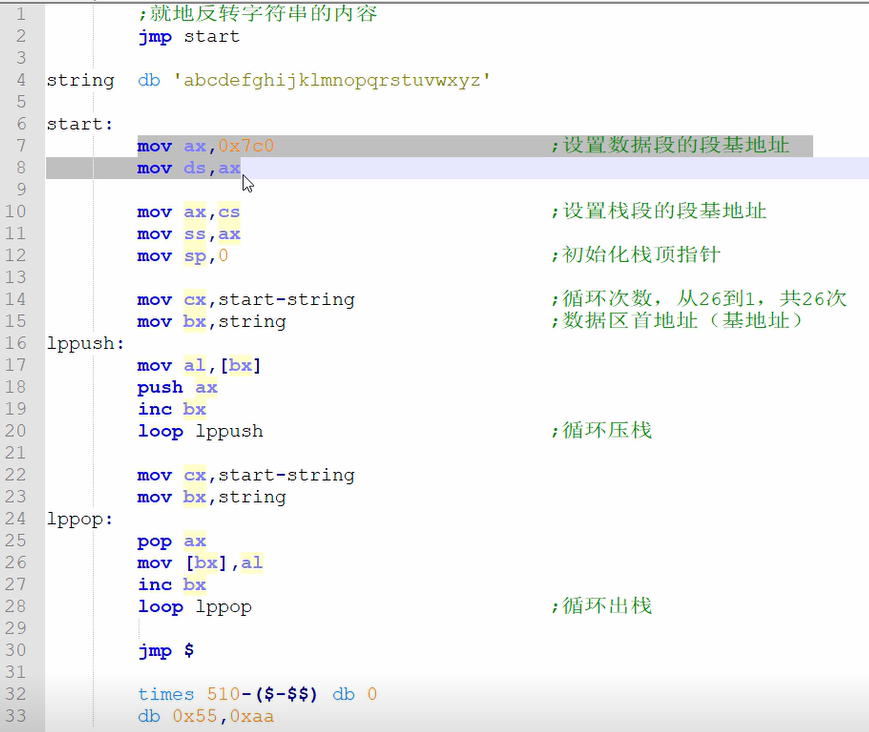Screen dimensions: 869x732
Task: Click 'start-string' expression on line 14
Action: point(287,300)
